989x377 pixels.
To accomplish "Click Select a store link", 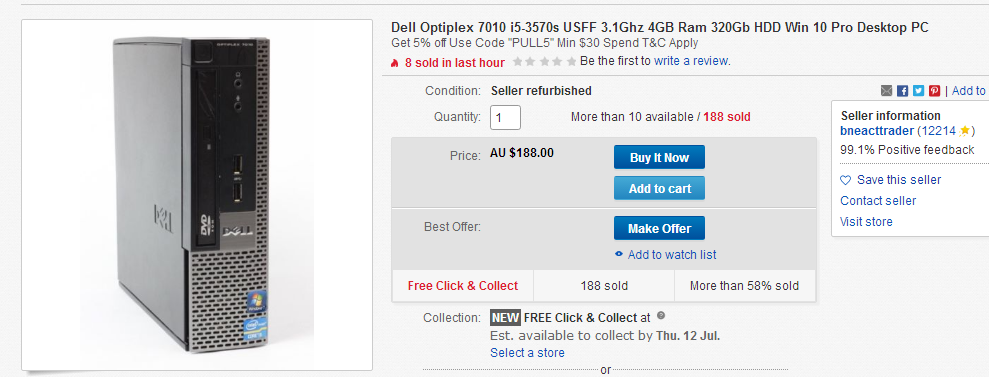I will click(x=527, y=352).
